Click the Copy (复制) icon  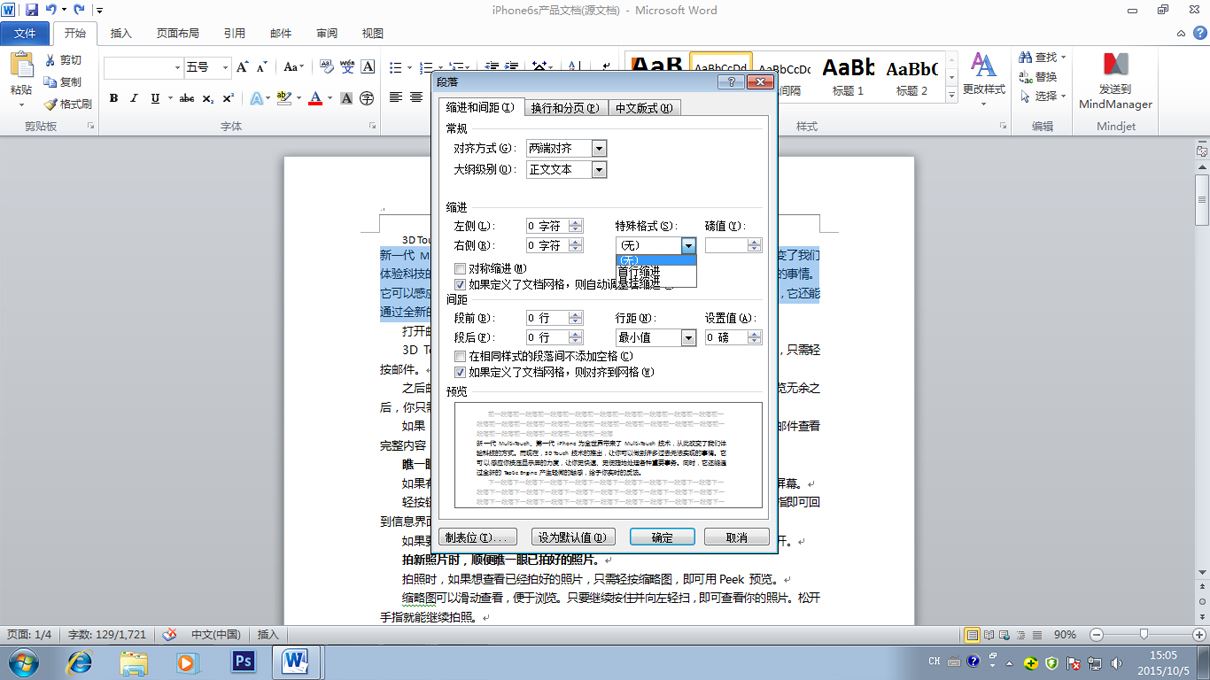50,82
